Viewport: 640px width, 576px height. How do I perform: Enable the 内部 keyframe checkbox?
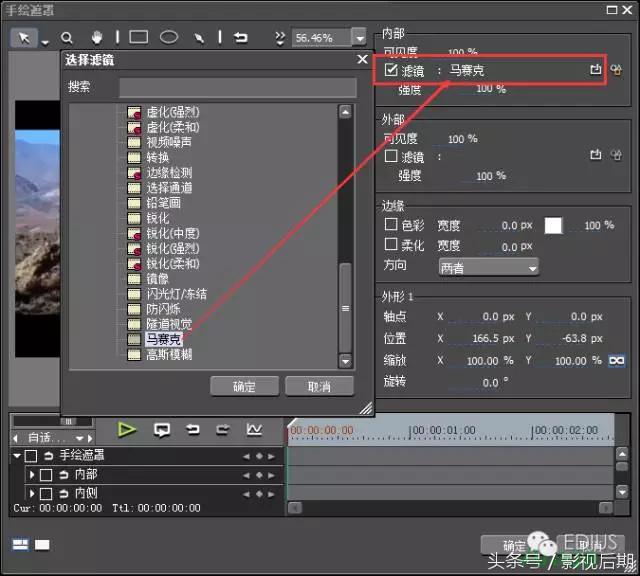[46, 475]
